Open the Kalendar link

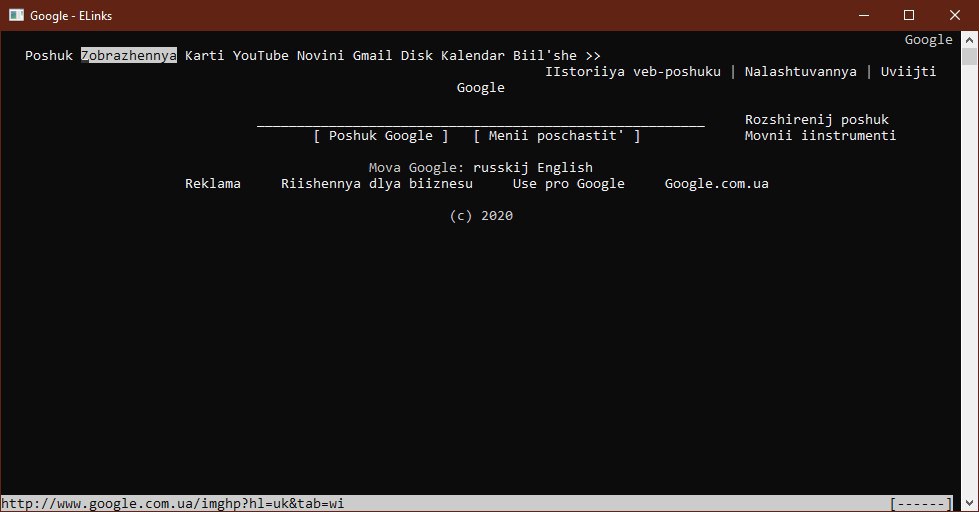(473, 56)
